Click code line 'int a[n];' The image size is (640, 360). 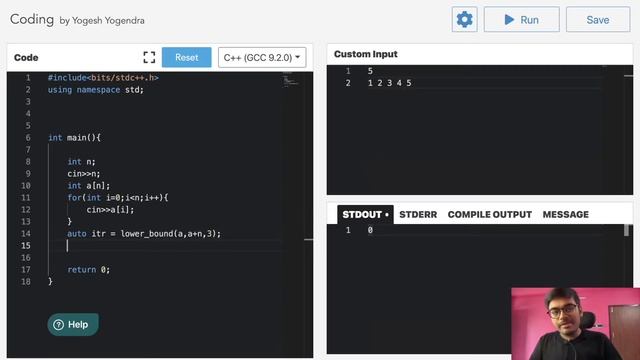pos(89,186)
